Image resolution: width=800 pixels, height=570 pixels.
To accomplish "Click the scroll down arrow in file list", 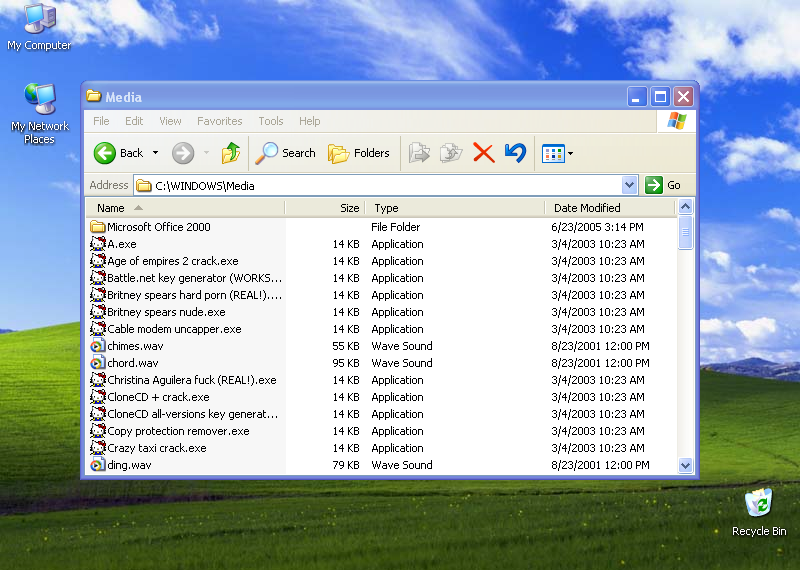I will (685, 465).
